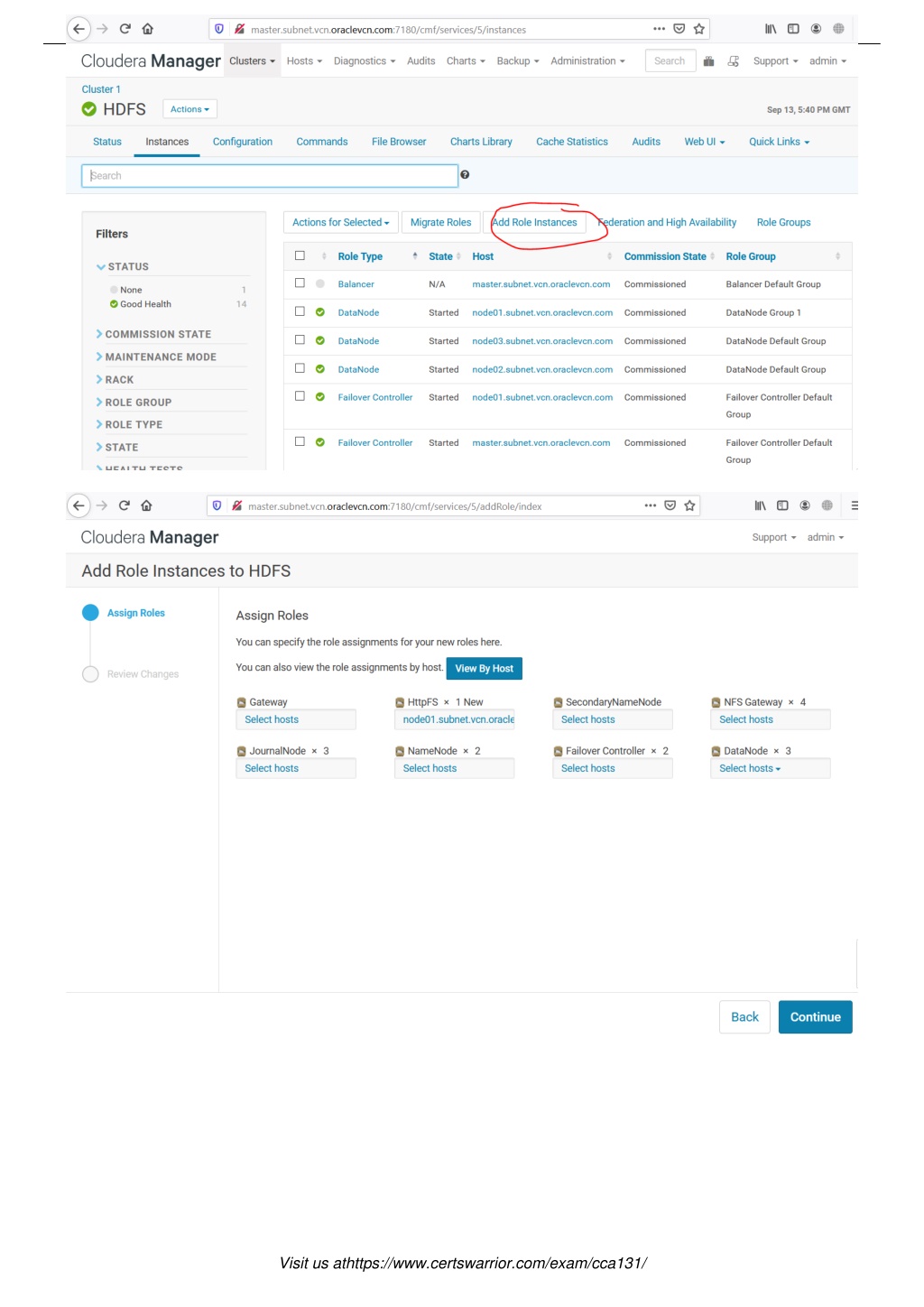Click the SecondaryNameNode role icon
The width and height of the screenshot is (924, 1307).
point(559,702)
